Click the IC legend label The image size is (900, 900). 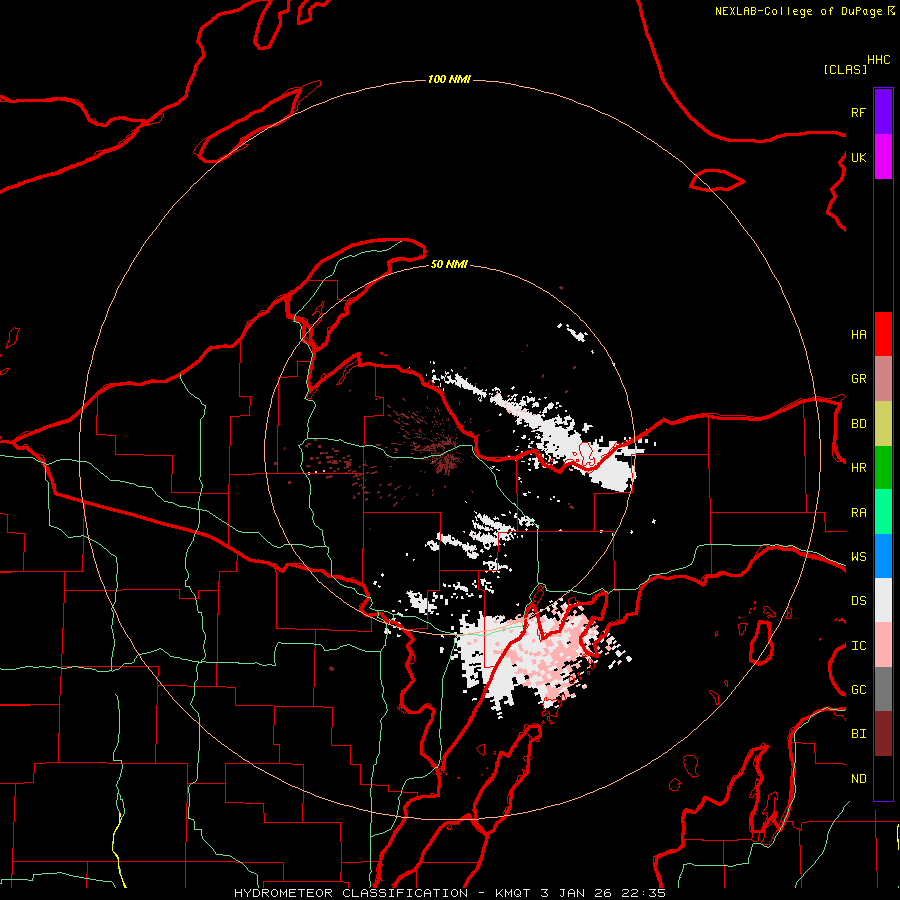858,645
